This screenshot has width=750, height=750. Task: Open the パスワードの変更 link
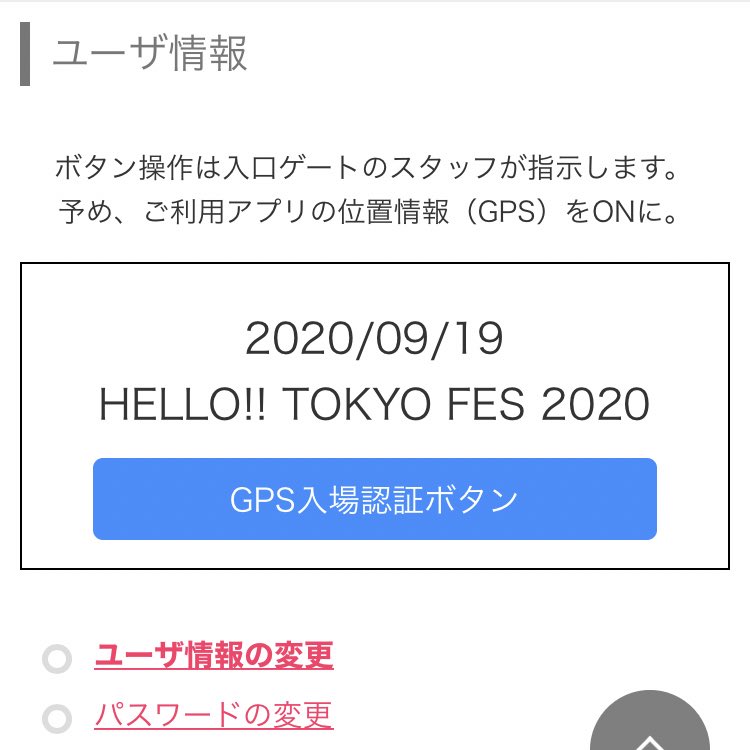coord(213,716)
